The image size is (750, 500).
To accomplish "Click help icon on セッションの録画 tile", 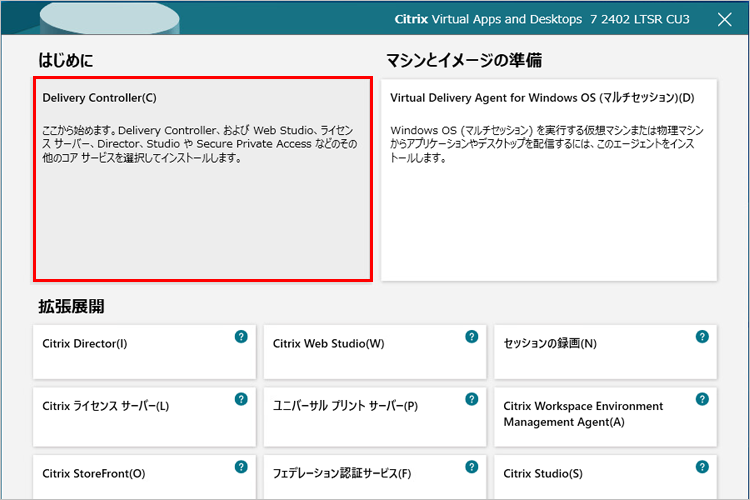I will (x=702, y=337).
